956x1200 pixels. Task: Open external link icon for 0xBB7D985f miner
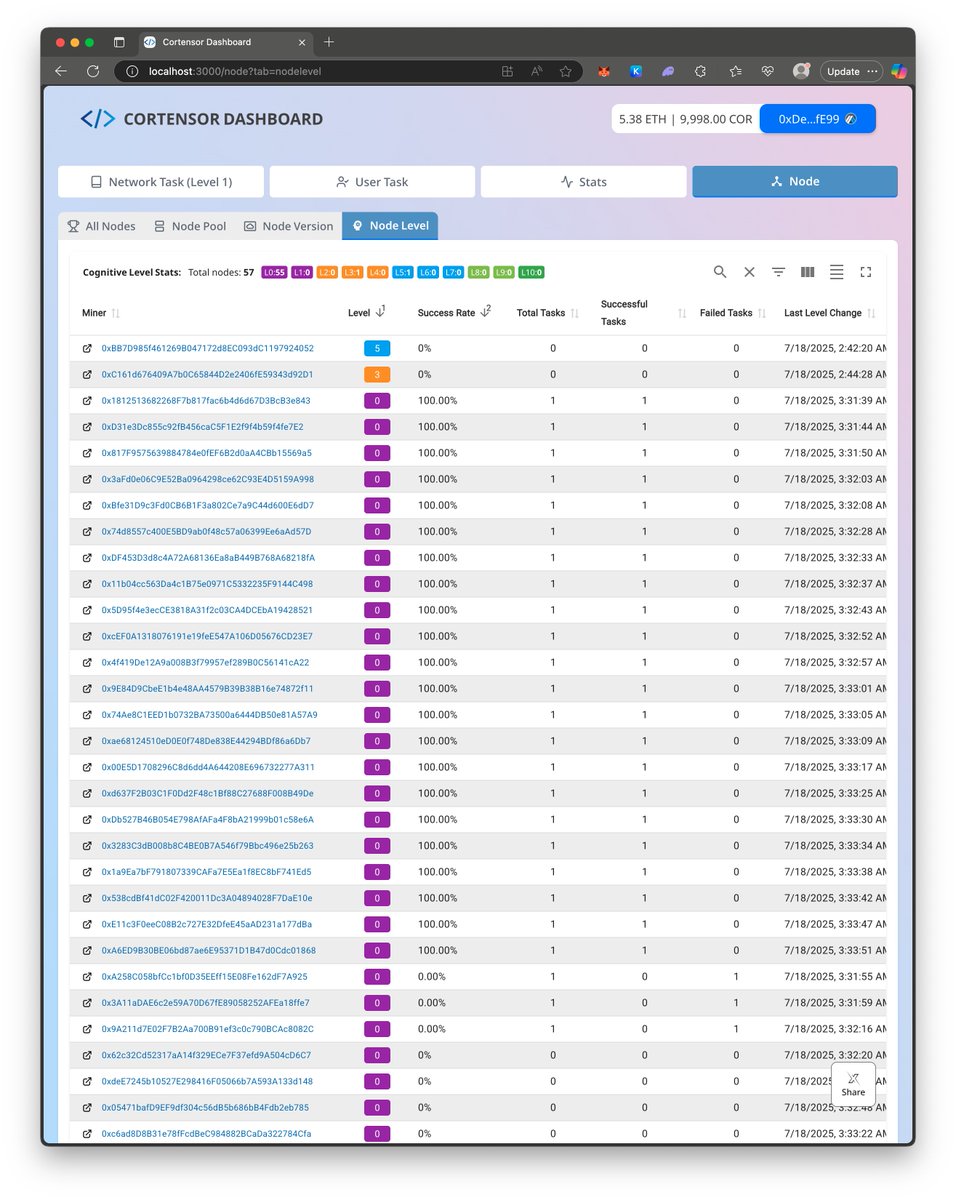(x=87, y=349)
